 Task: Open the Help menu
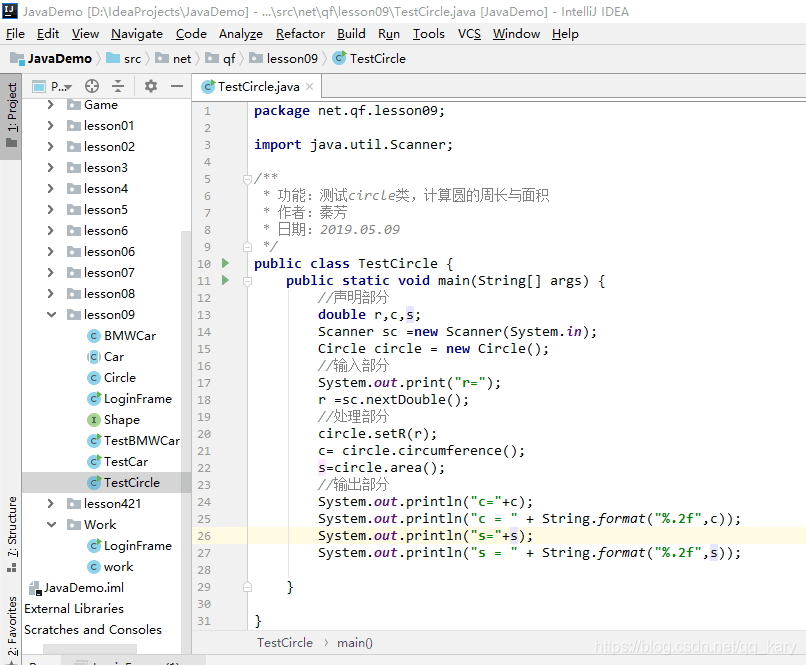[565, 34]
